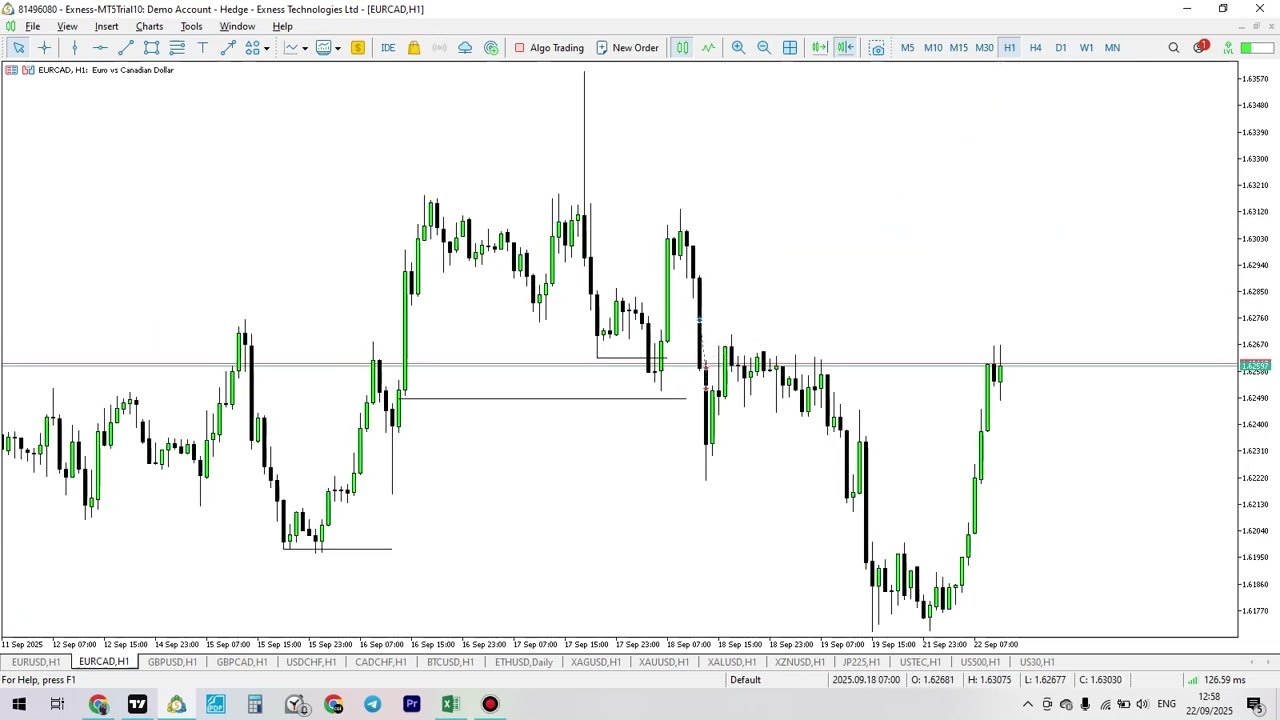Image resolution: width=1280 pixels, height=720 pixels.
Task: Select the H1 timeframe
Action: coord(1010,48)
